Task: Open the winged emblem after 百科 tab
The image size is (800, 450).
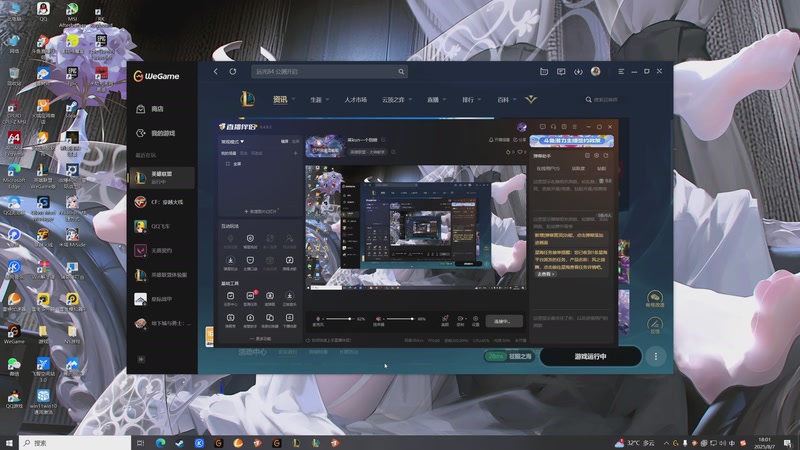Action: click(x=531, y=99)
